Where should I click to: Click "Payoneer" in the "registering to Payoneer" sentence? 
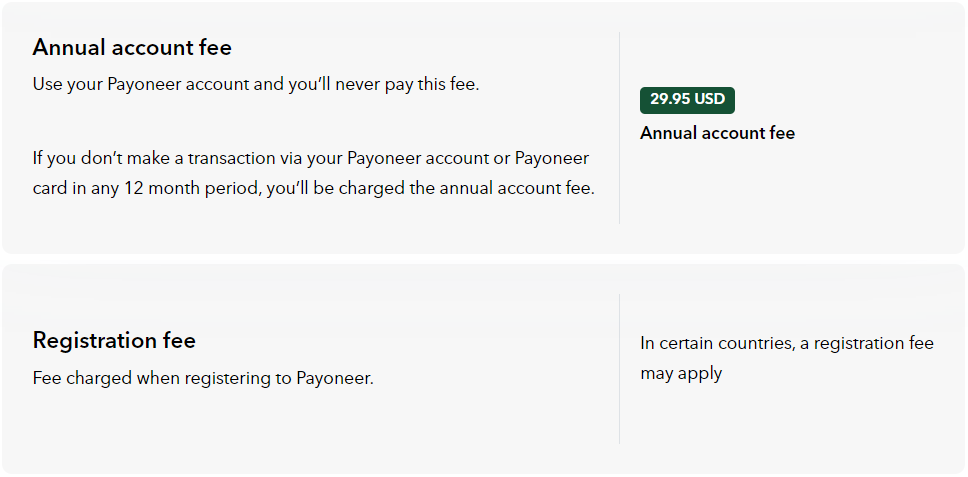[334, 378]
